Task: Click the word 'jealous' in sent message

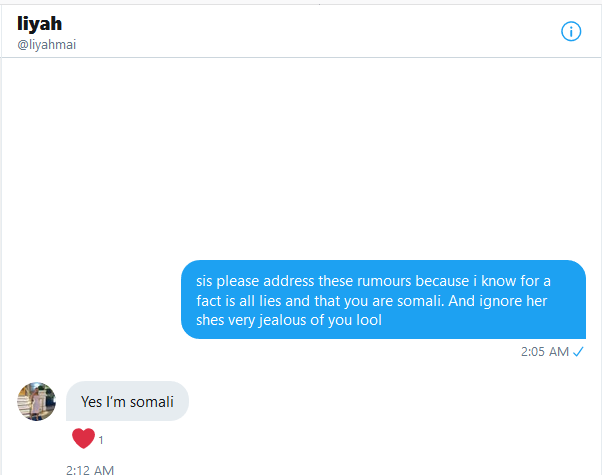Action: click(x=282, y=320)
